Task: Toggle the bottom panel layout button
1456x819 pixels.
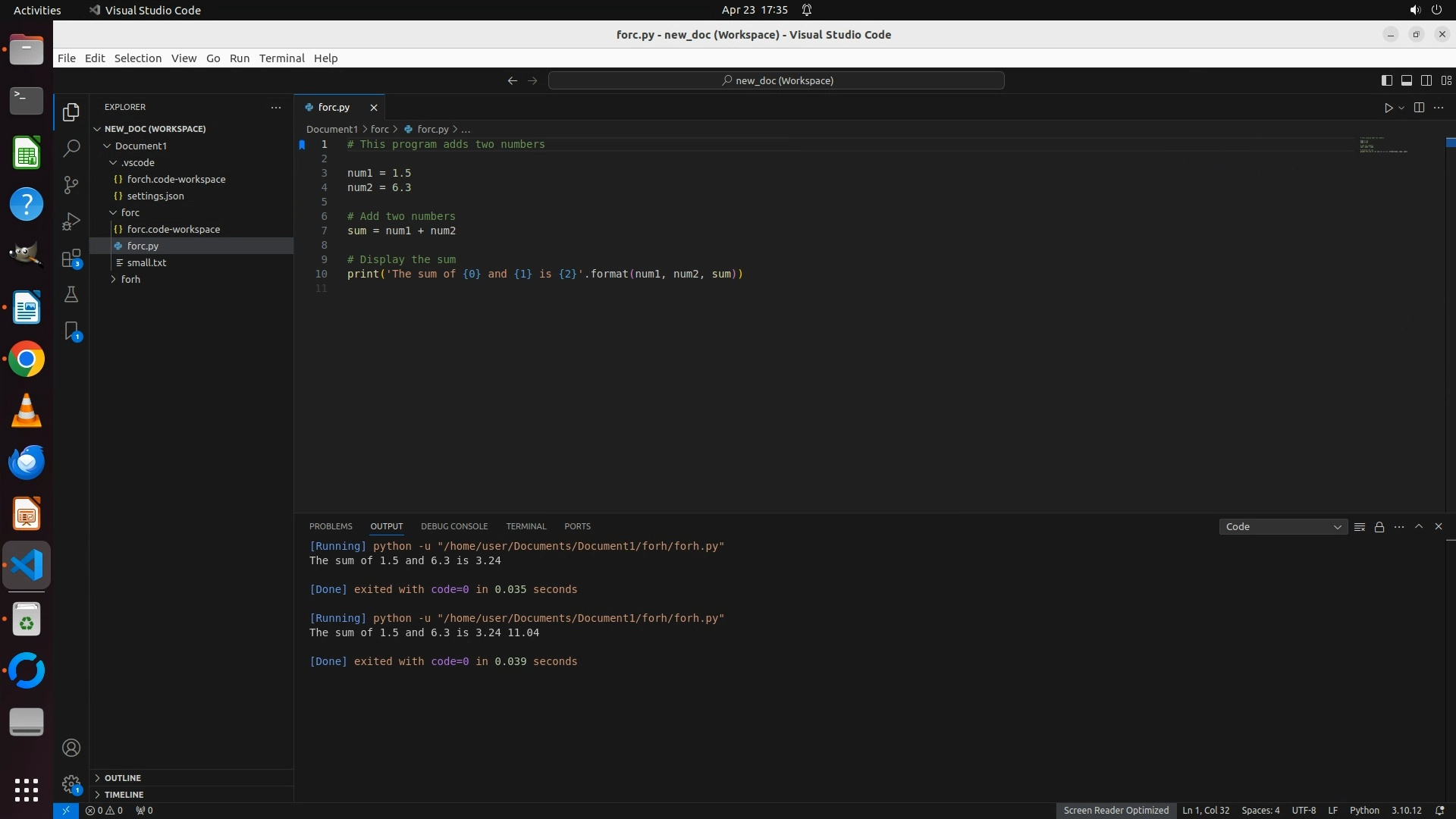Action: click(x=1406, y=80)
